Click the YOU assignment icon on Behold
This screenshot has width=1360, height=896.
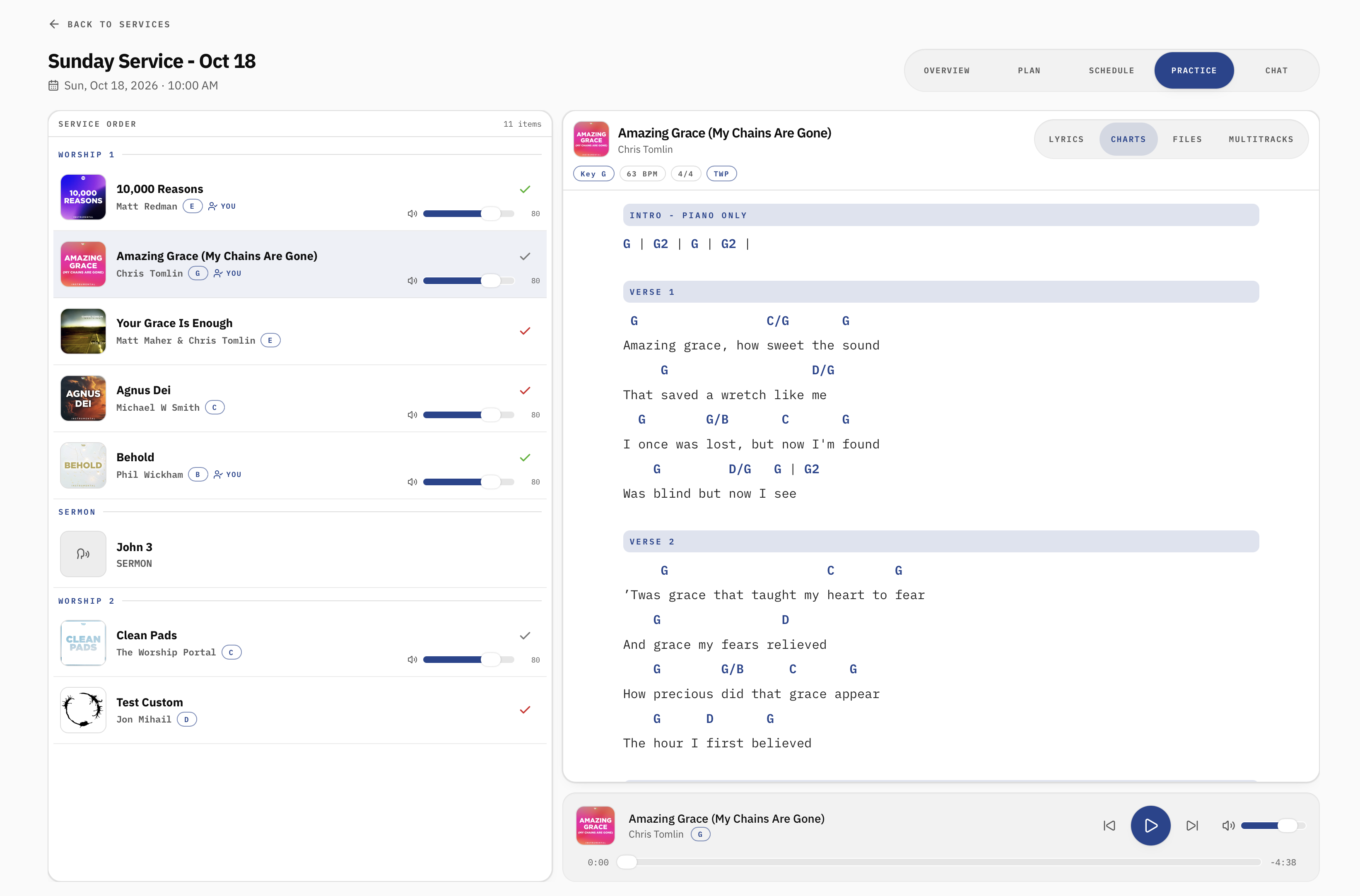click(x=218, y=474)
